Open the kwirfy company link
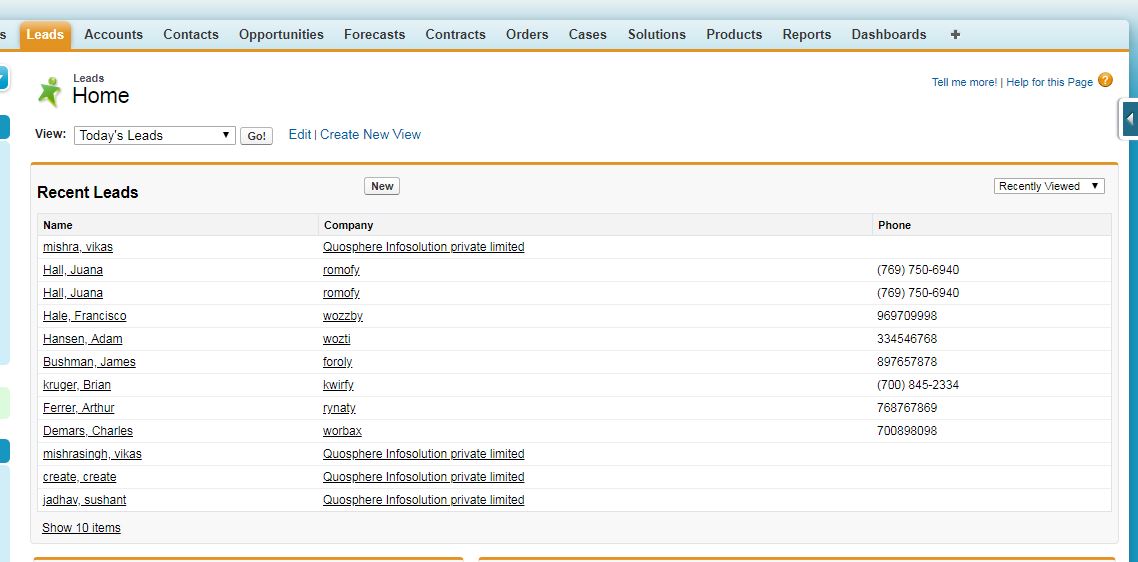This screenshot has width=1138, height=562. 338,385
